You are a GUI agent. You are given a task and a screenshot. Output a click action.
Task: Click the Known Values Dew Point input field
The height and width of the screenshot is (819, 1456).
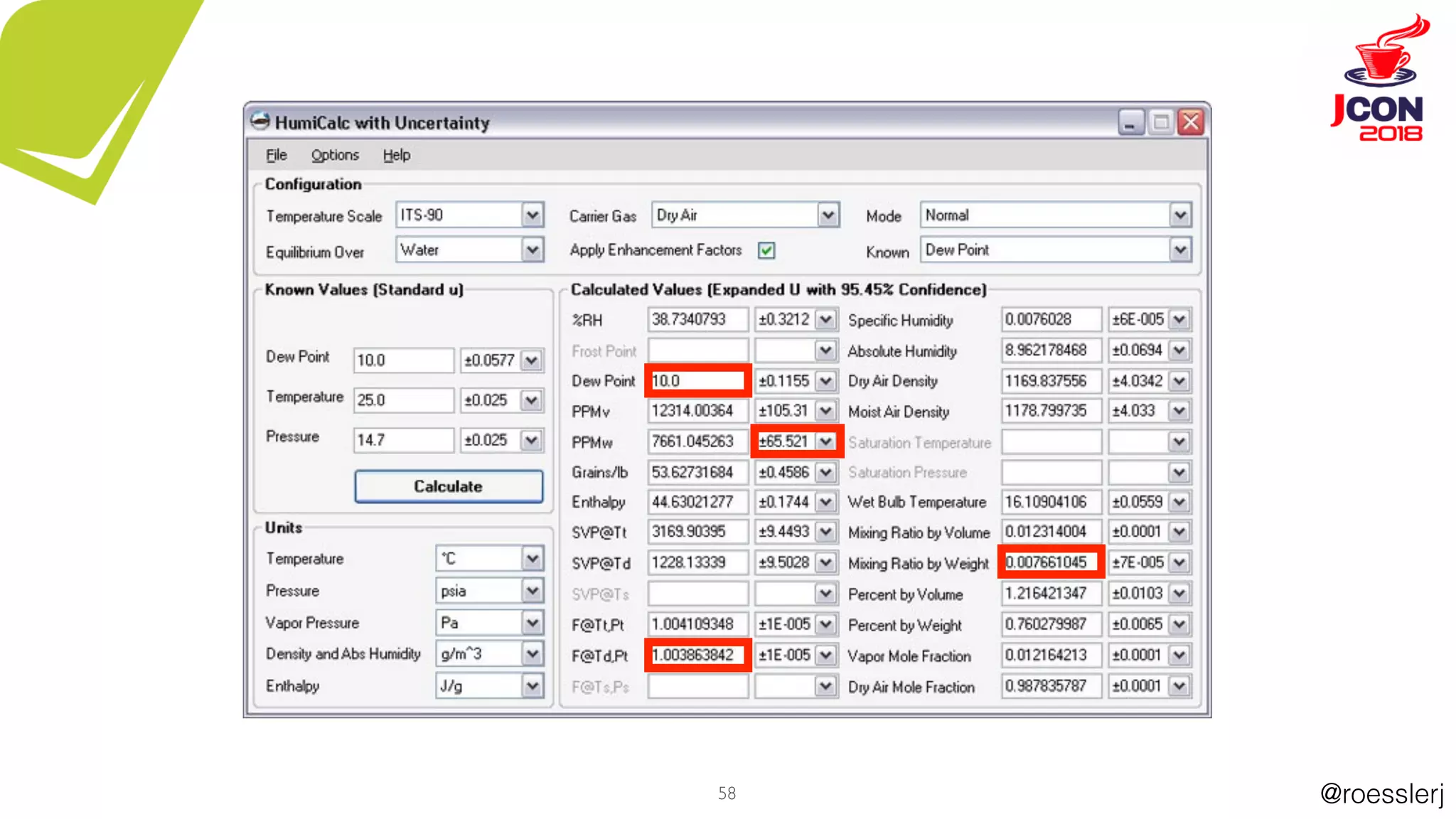[402, 360]
